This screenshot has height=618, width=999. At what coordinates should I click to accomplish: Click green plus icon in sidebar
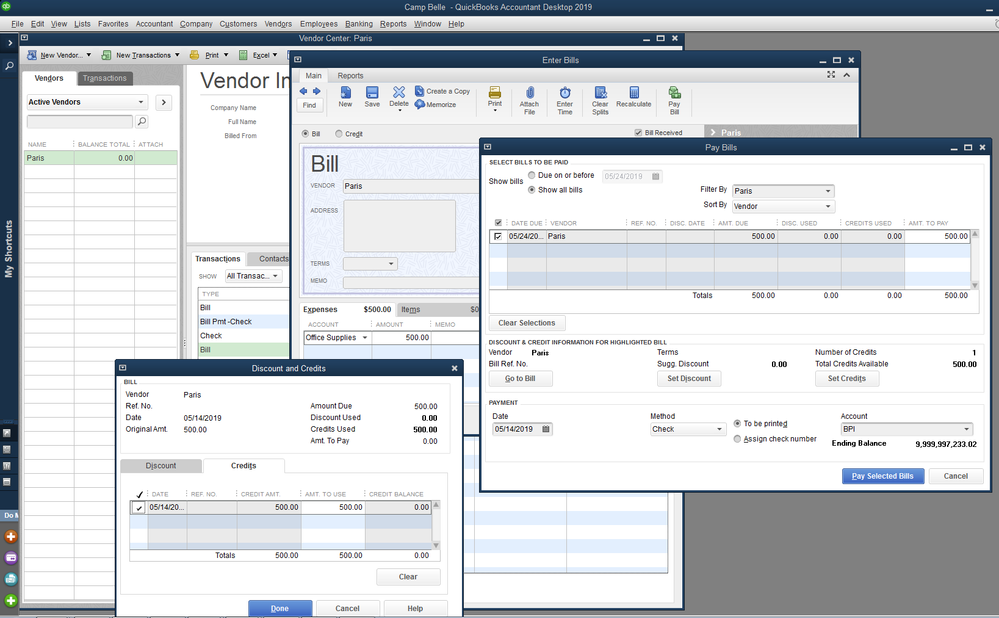click(11, 600)
